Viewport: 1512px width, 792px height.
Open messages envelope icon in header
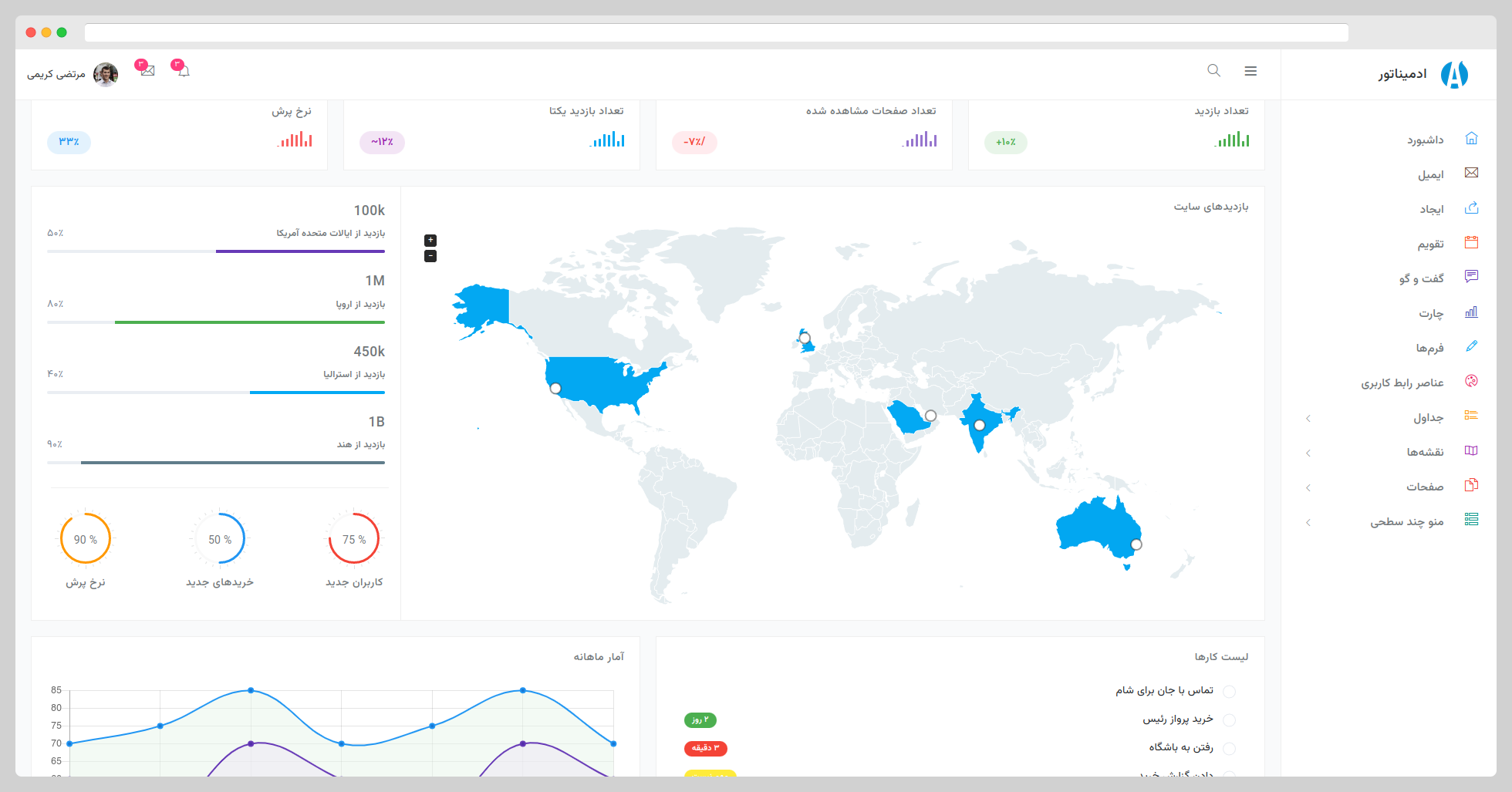pyautogui.click(x=147, y=71)
